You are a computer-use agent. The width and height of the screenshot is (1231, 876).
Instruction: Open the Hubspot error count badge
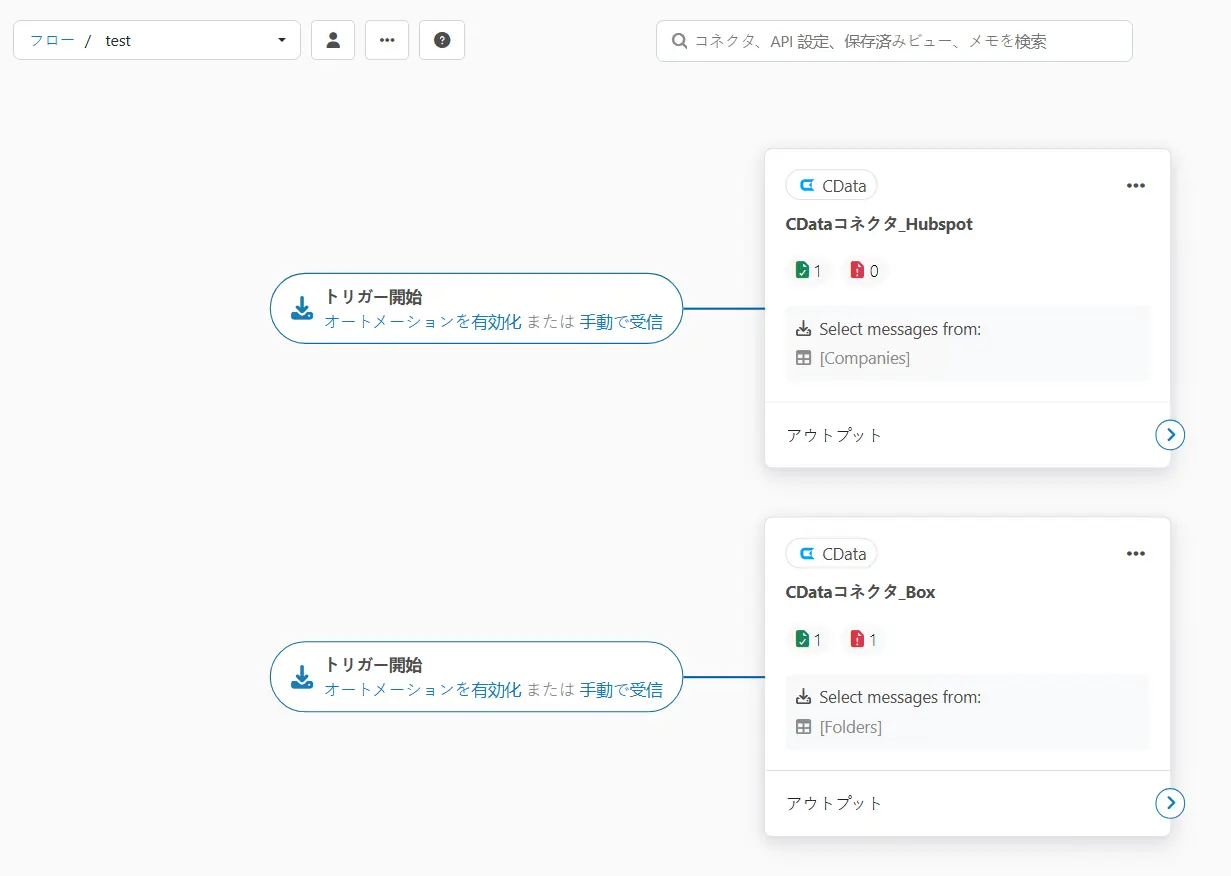pos(865,270)
